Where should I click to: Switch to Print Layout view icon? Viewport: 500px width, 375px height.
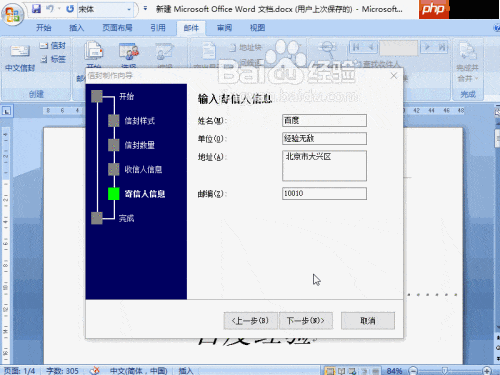(x=330, y=371)
